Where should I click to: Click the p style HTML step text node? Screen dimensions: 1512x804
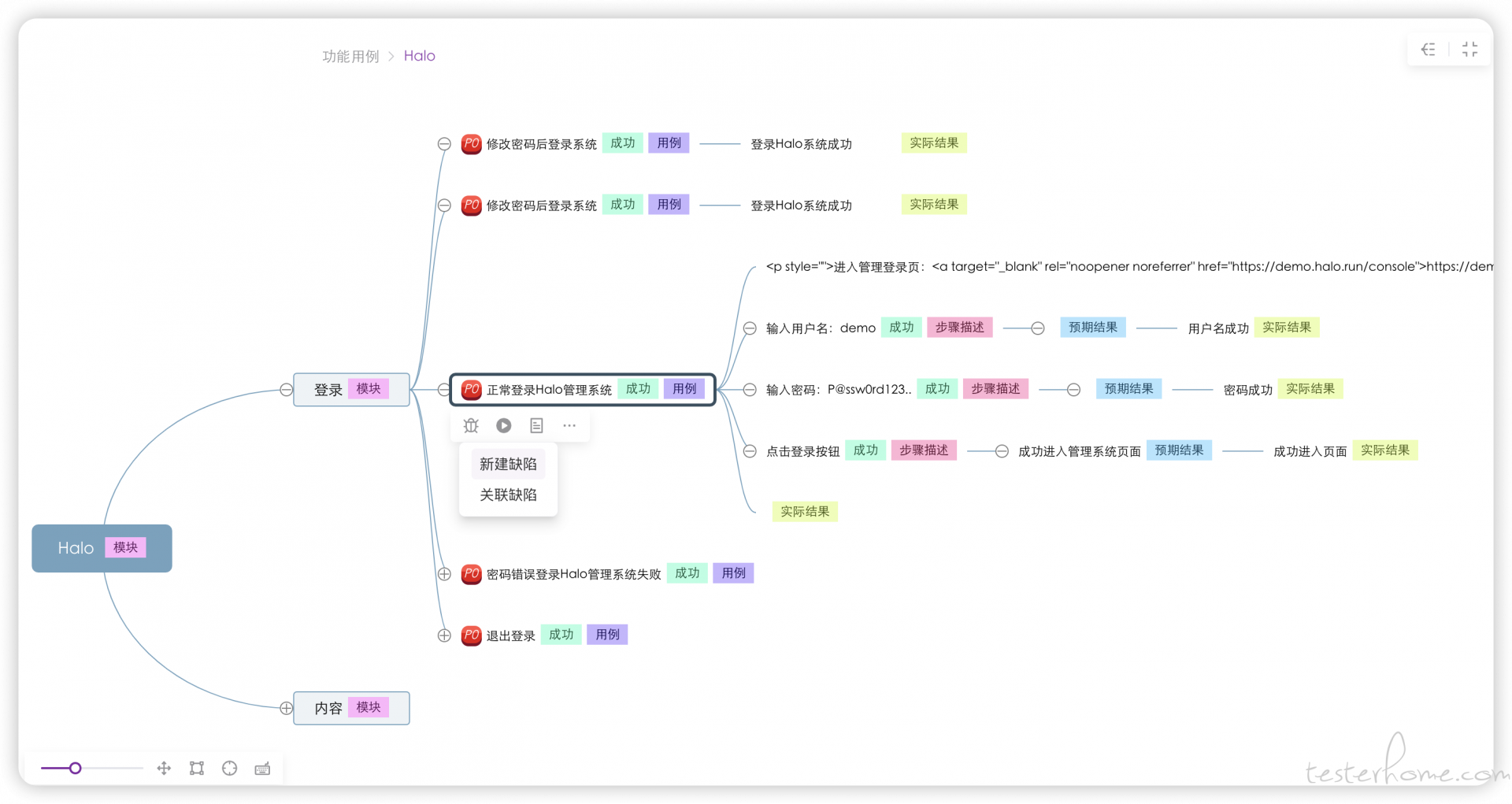point(1129,267)
